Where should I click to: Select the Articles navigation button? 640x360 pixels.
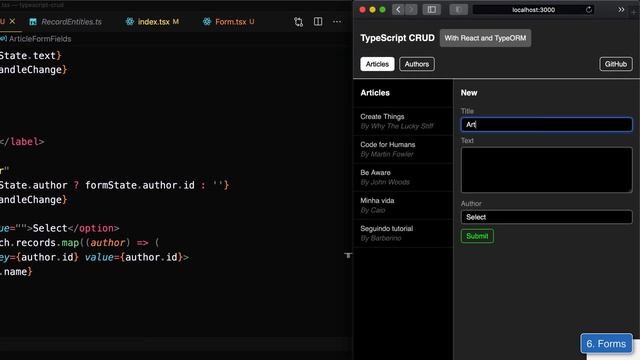pyautogui.click(x=377, y=64)
